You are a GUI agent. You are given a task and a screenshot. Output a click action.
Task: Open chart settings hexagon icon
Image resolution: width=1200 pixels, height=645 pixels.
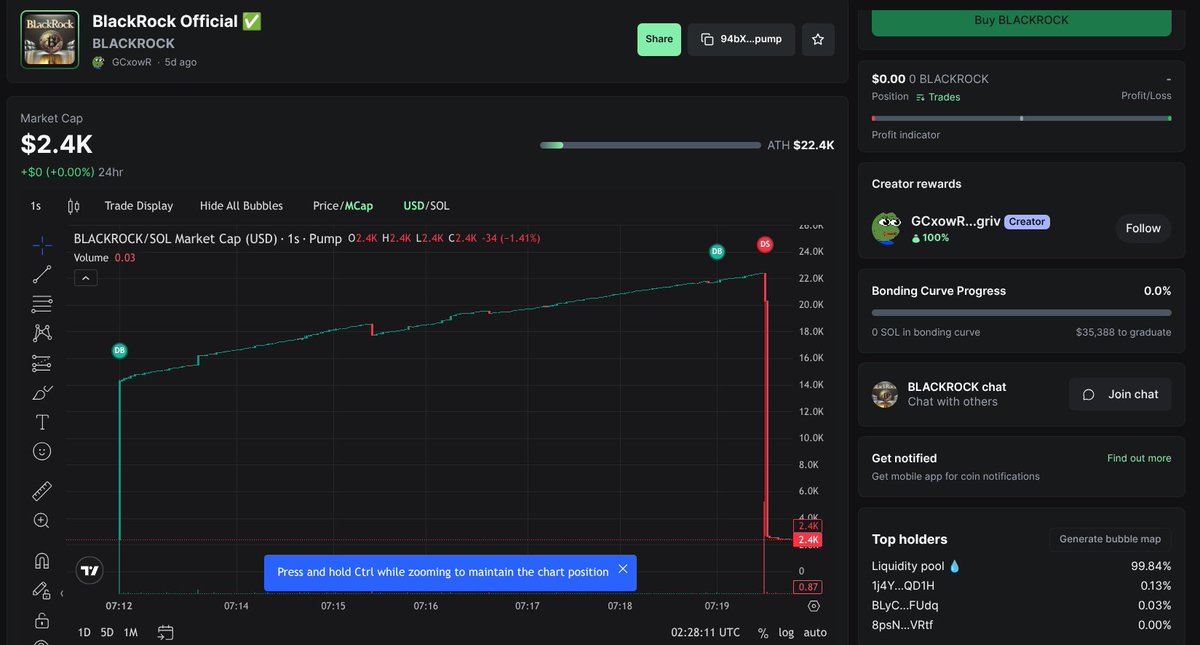[813, 606]
